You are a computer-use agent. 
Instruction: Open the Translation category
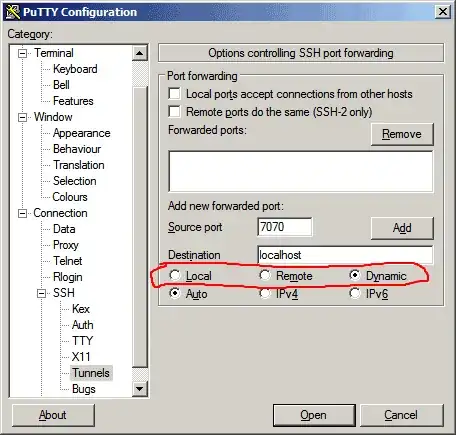(x=79, y=165)
